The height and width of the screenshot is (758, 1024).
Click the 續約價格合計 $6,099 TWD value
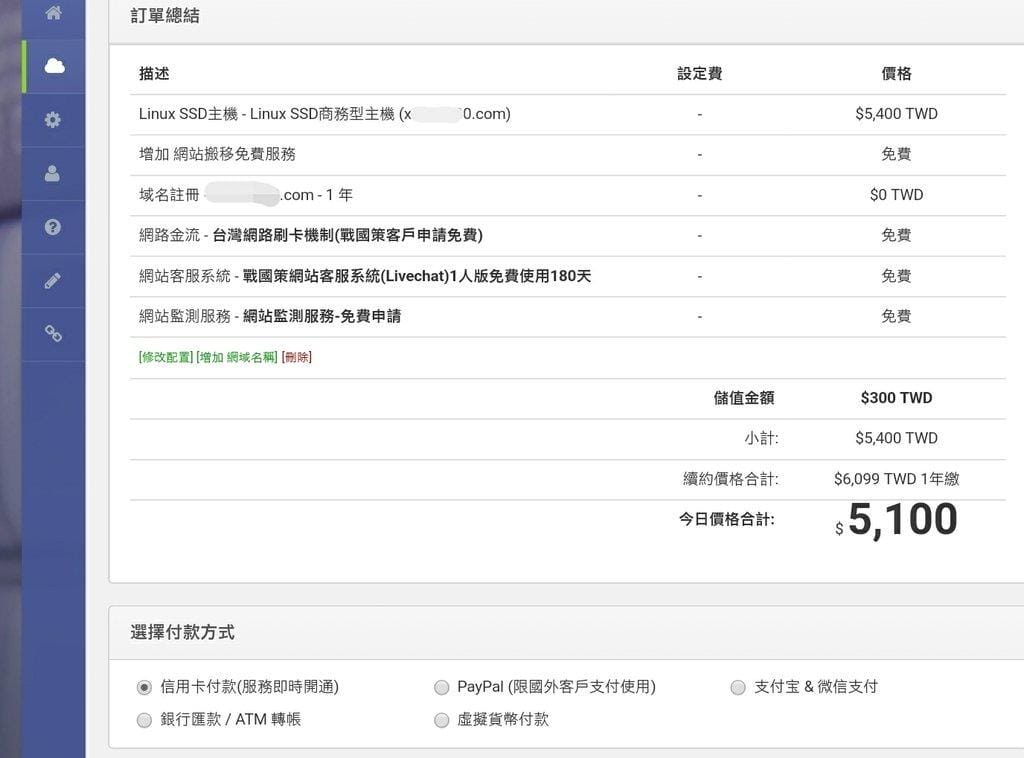point(896,479)
